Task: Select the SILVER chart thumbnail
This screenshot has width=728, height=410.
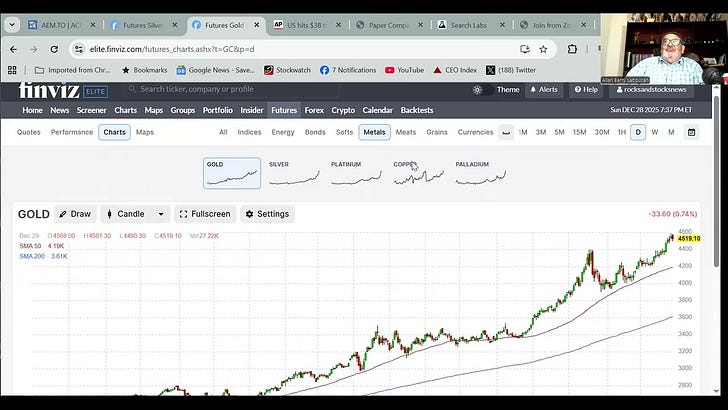Action: (x=294, y=173)
